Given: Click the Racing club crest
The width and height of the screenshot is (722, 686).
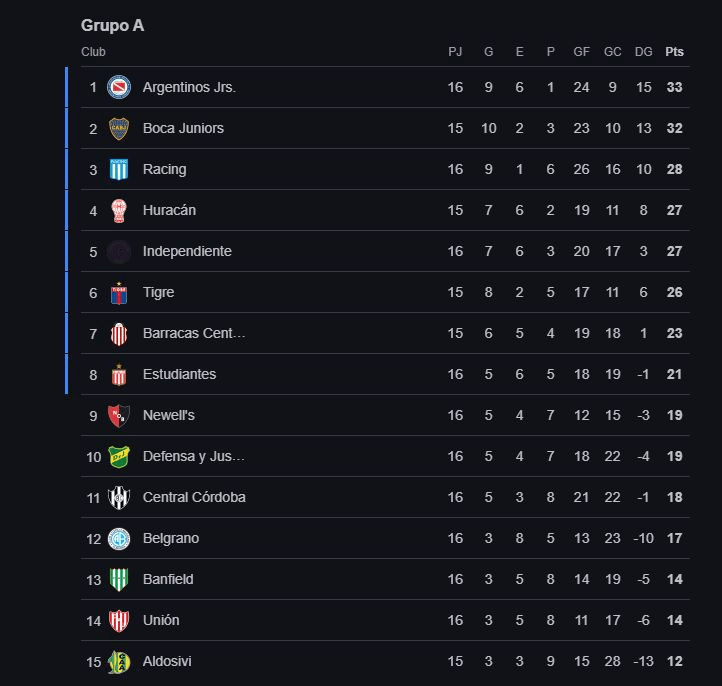Looking at the screenshot, I should pyautogui.click(x=119, y=169).
